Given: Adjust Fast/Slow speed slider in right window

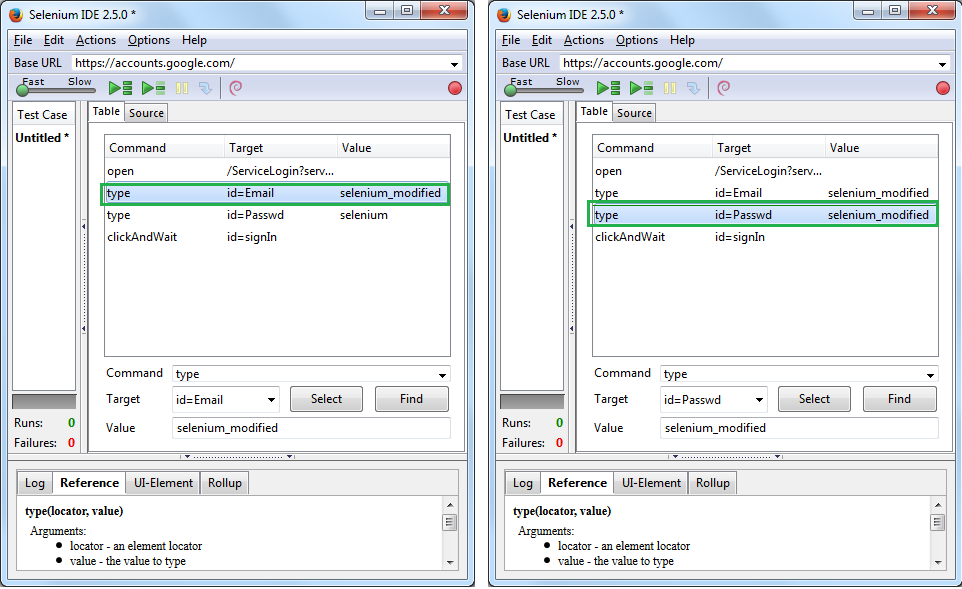Looking at the screenshot, I should (510, 90).
